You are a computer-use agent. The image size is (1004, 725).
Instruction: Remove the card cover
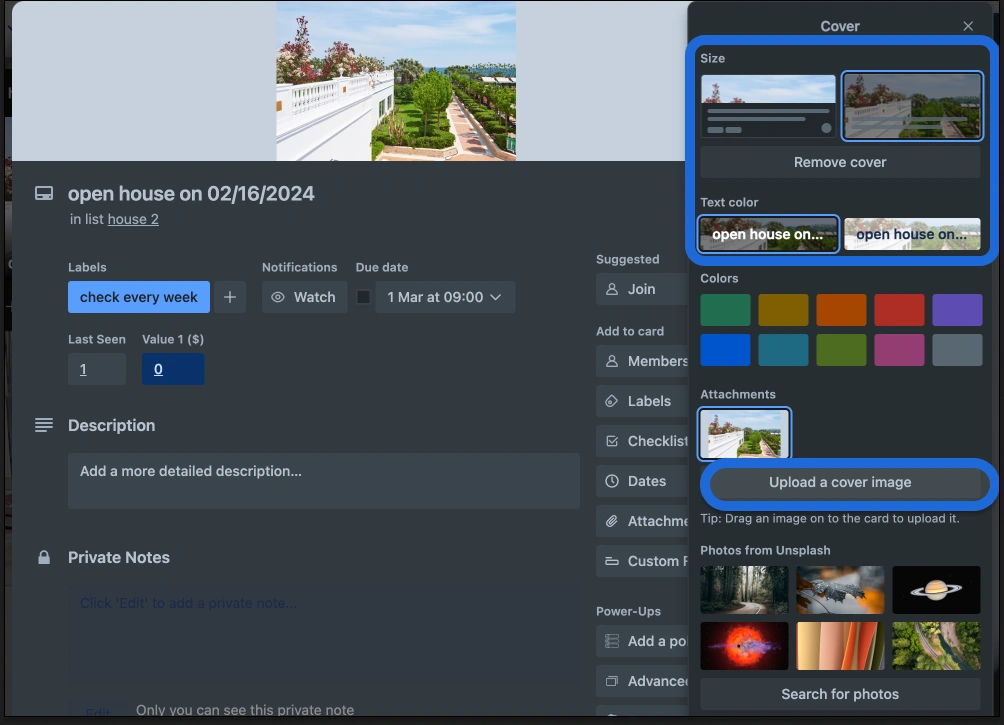[x=840, y=162]
